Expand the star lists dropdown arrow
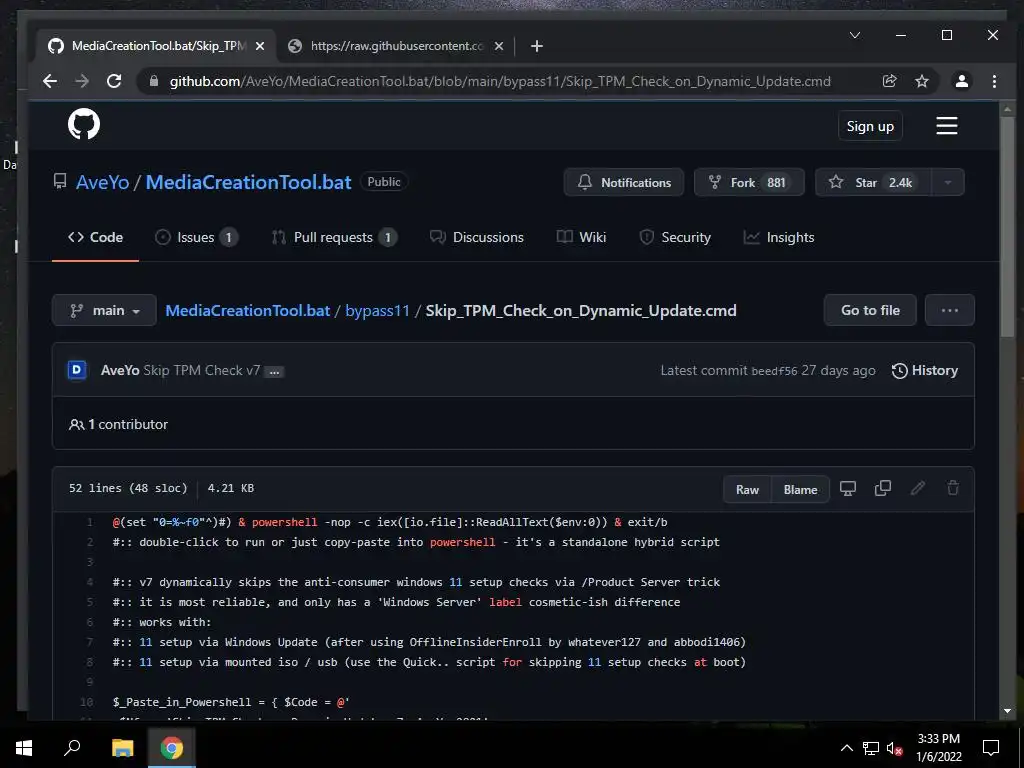 [948, 182]
